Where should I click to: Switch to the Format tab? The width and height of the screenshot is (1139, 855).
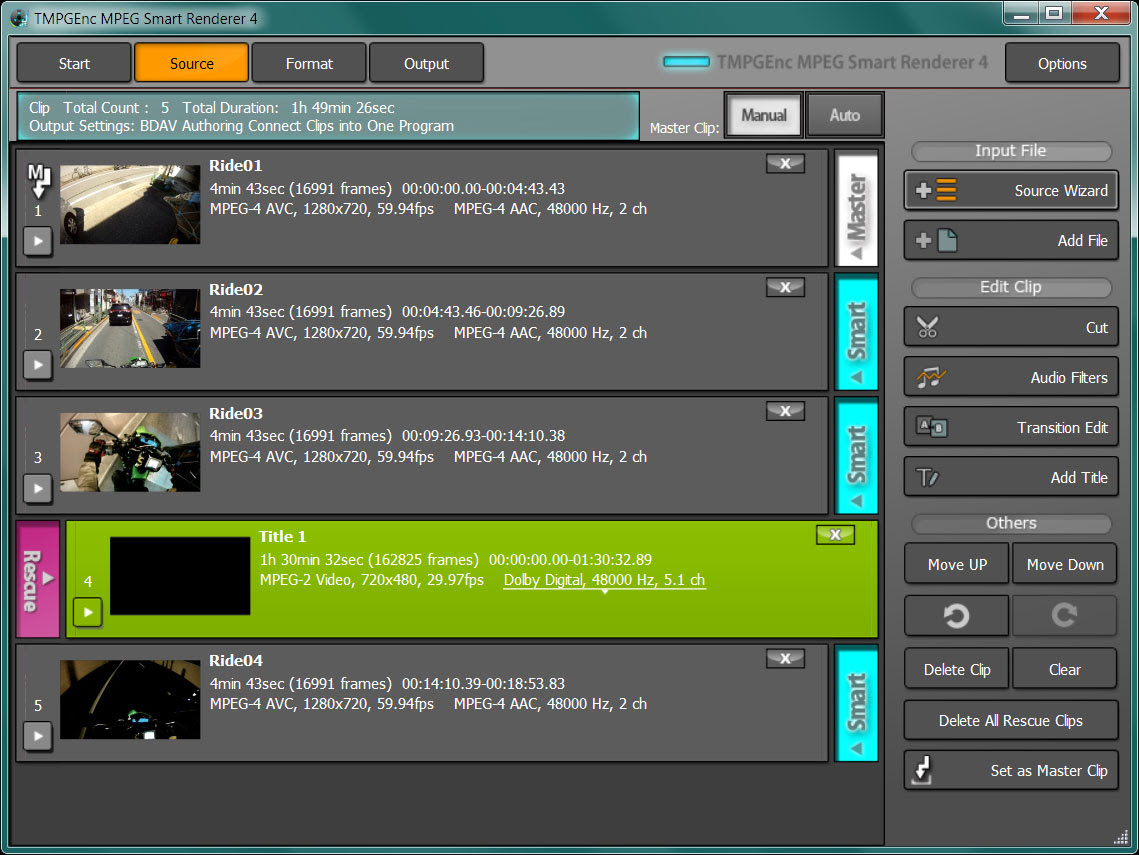pyautogui.click(x=309, y=63)
